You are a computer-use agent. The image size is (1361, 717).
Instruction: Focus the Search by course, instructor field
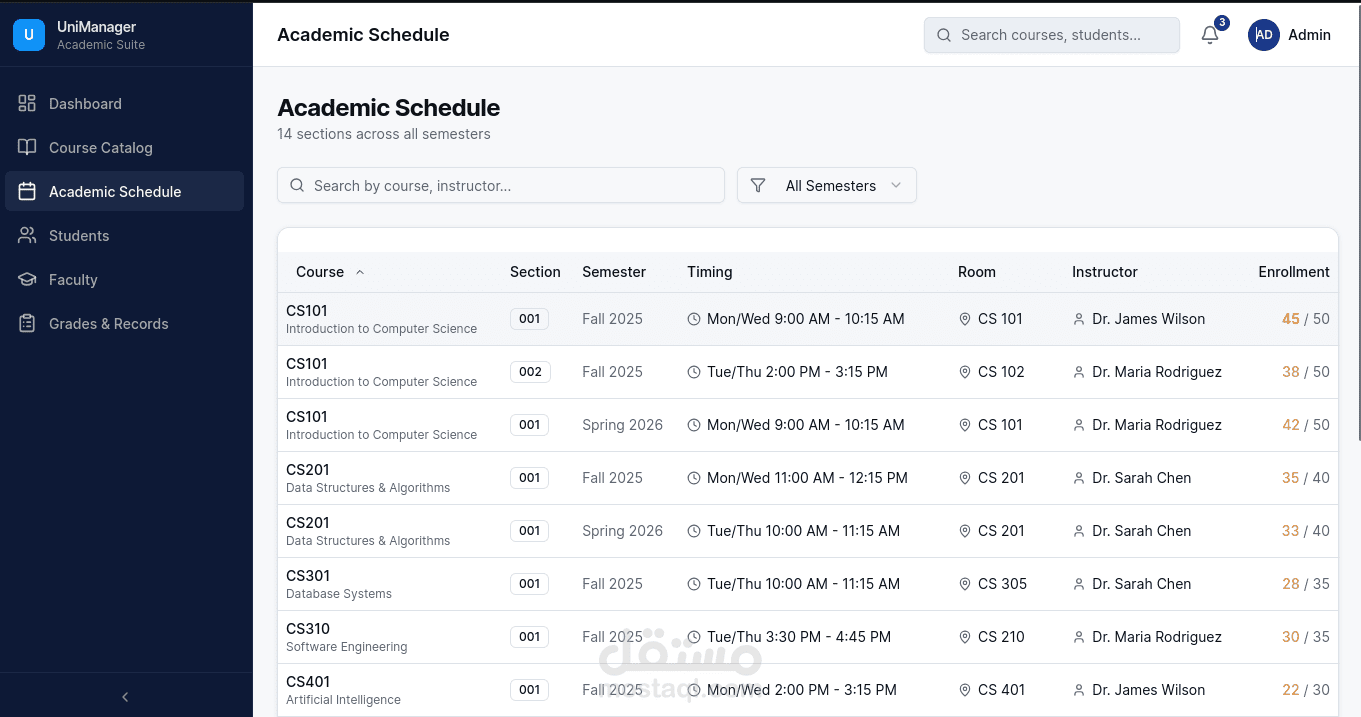coord(500,186)
